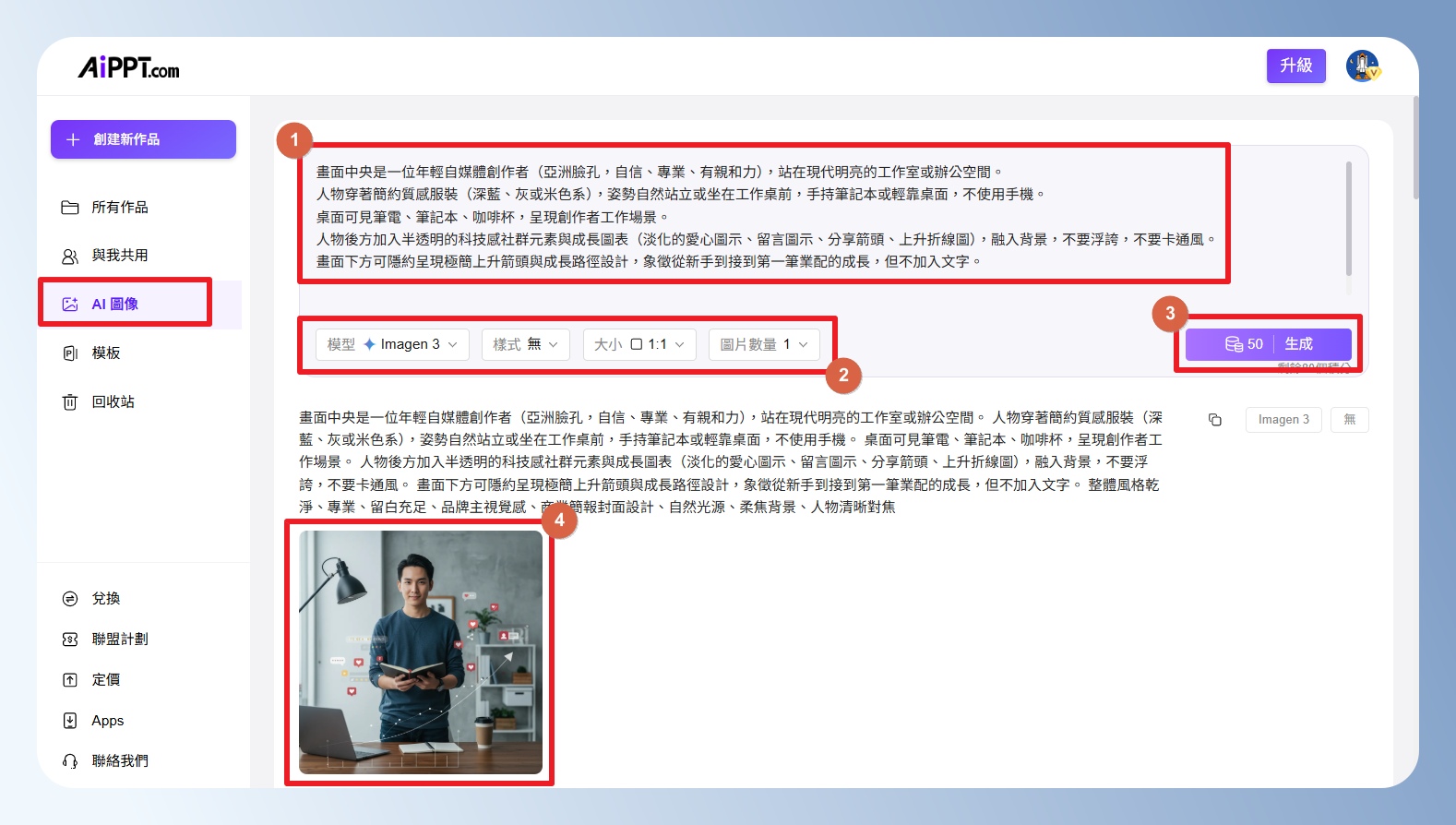The width and height of the screenshot is (1456, 825).
Task: Open 聯盟計劃 affiliate program
Action: 119,639
